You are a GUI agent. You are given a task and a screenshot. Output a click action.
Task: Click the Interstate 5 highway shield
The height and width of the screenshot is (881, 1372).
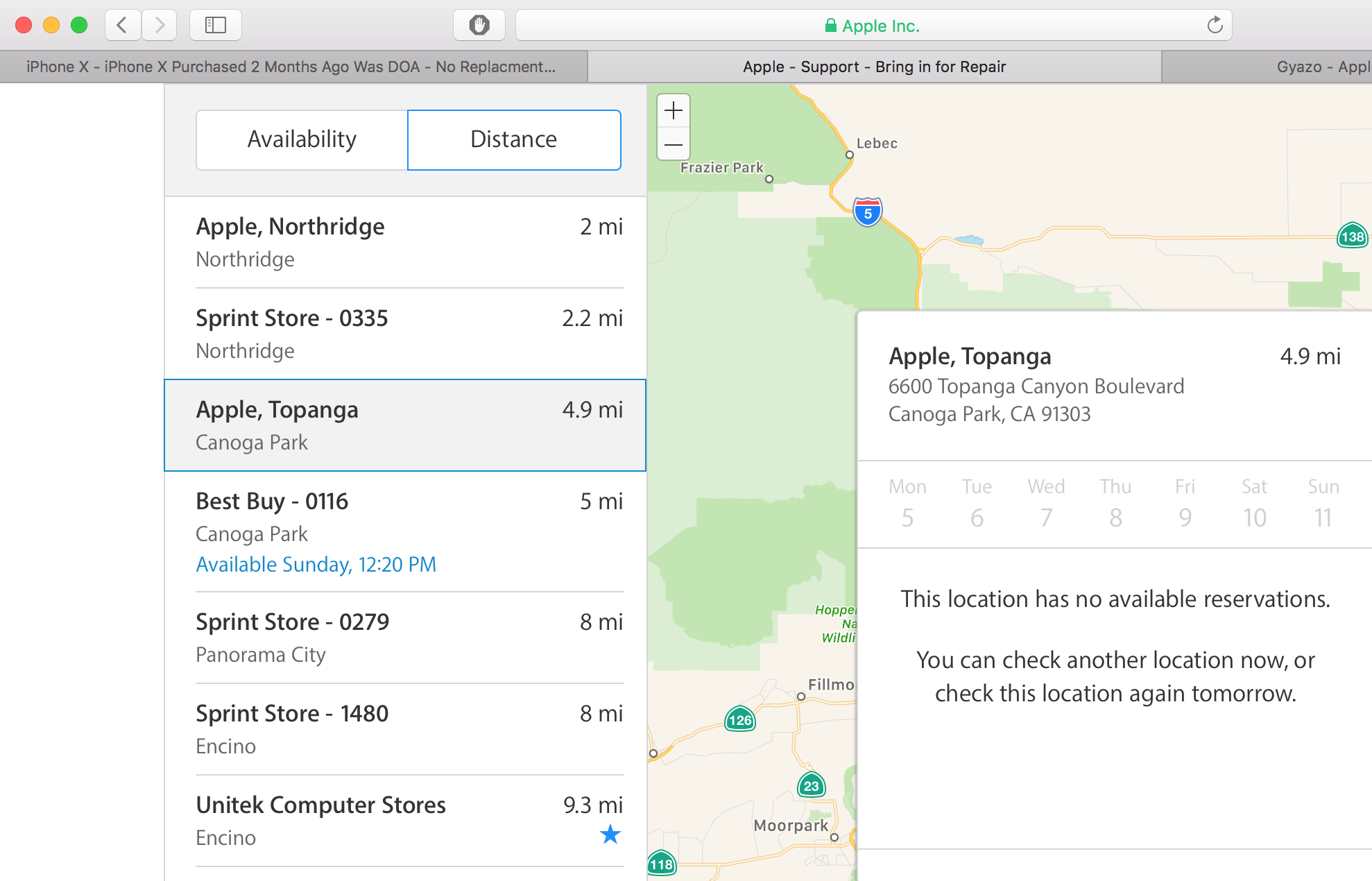pos(868,212)
